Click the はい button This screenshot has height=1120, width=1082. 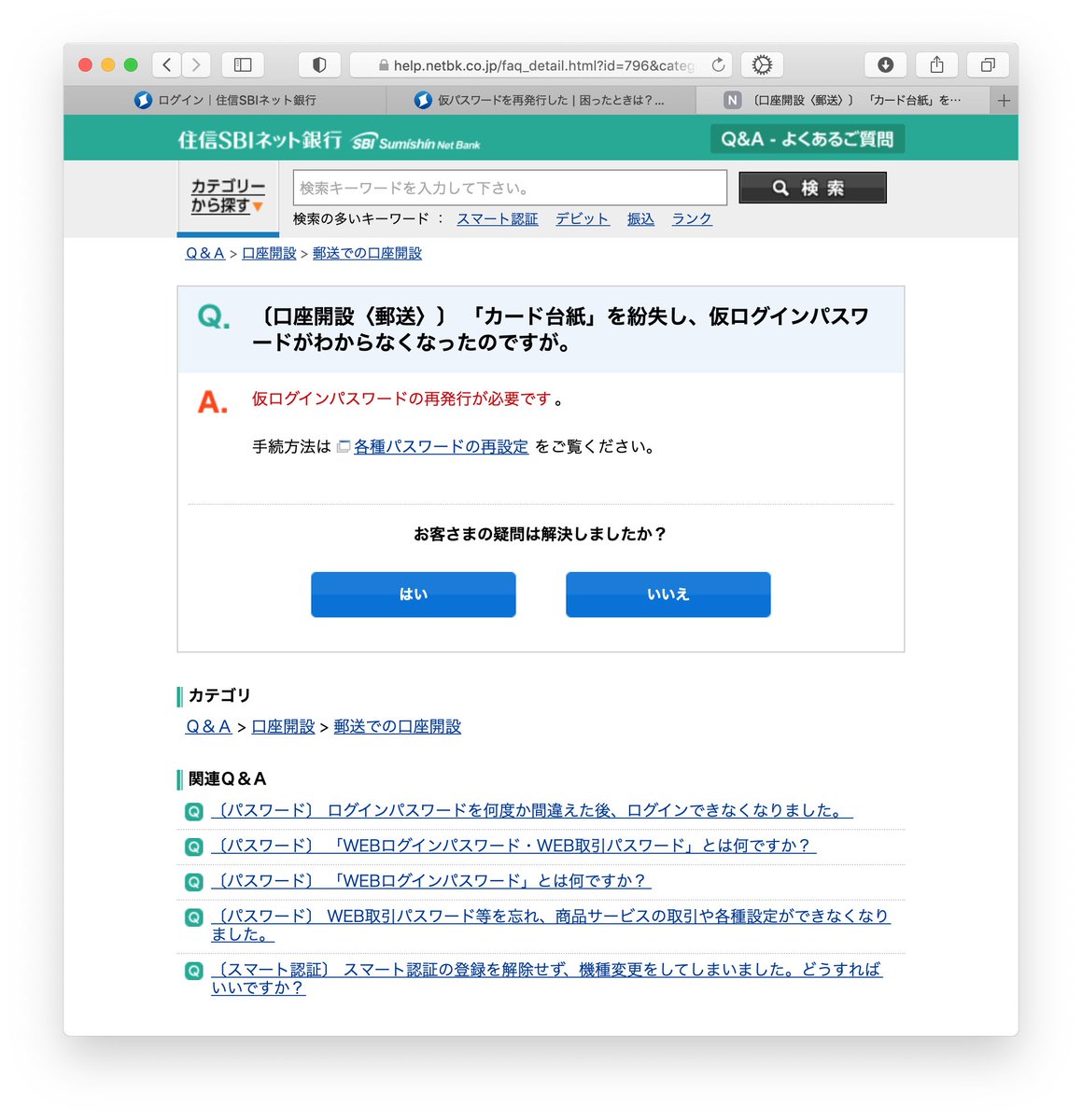pos(414,595)
